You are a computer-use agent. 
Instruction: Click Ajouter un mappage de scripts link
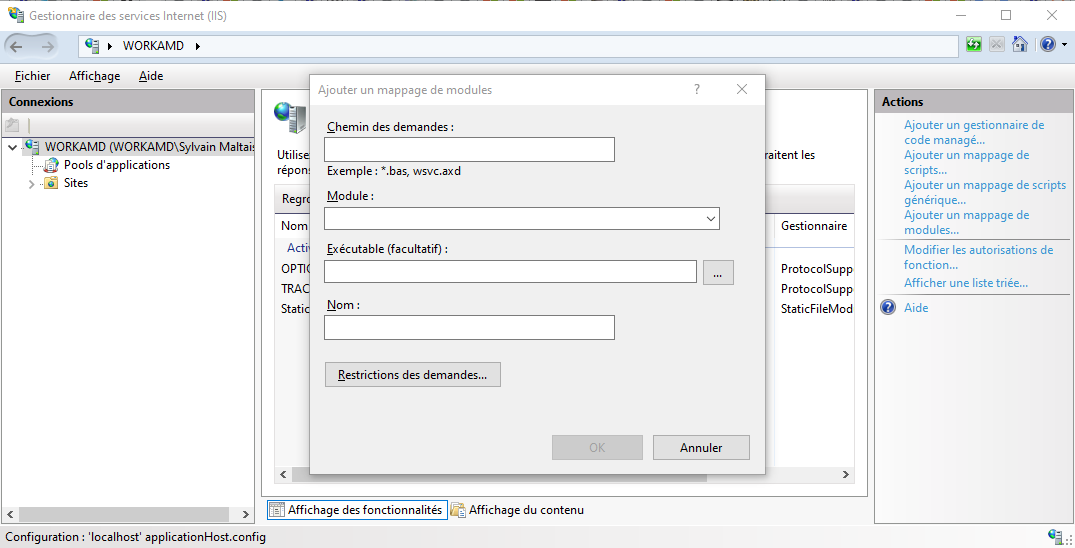(966, 163)
